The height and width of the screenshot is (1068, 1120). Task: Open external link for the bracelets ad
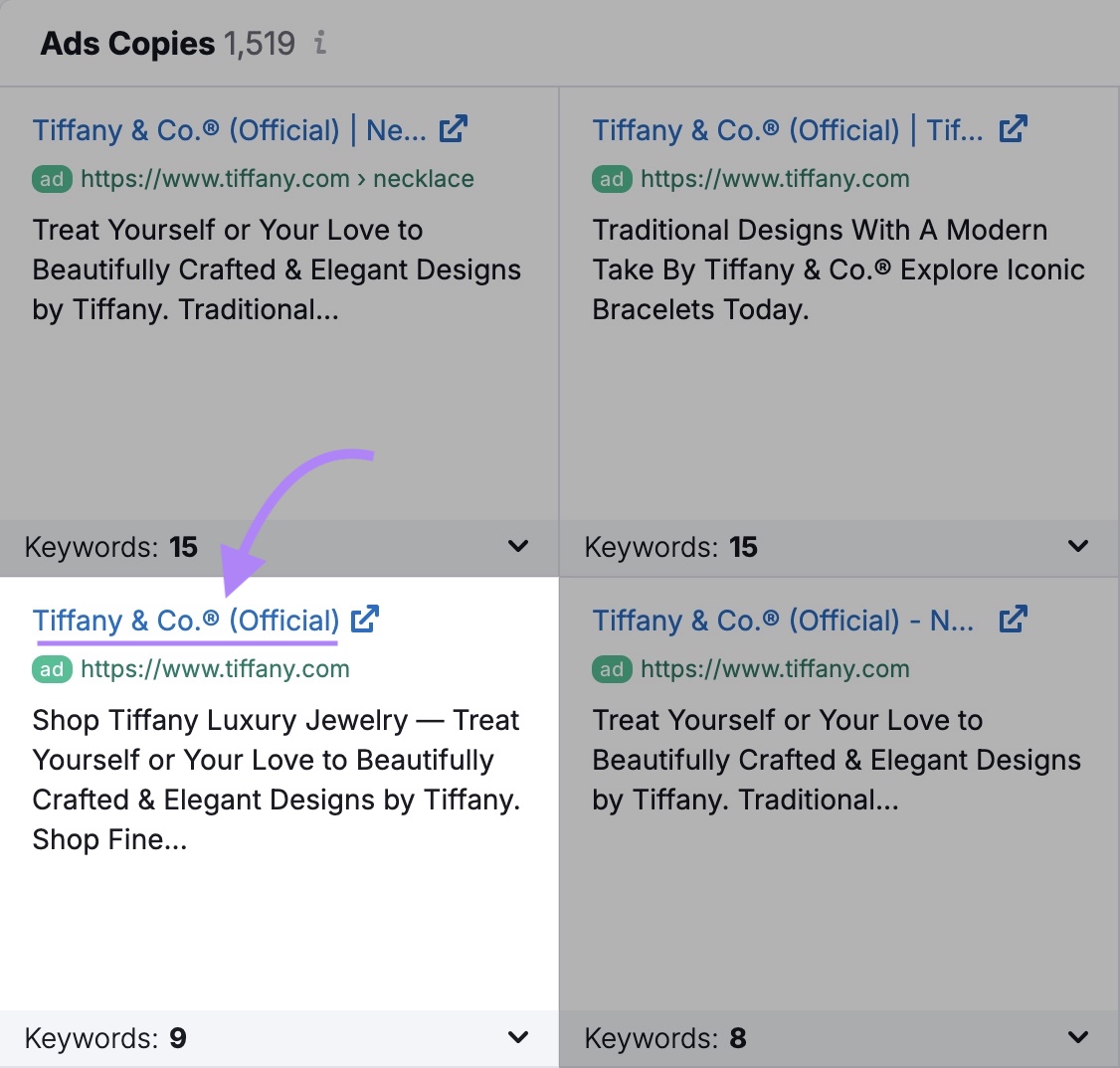pos(1015,128)
